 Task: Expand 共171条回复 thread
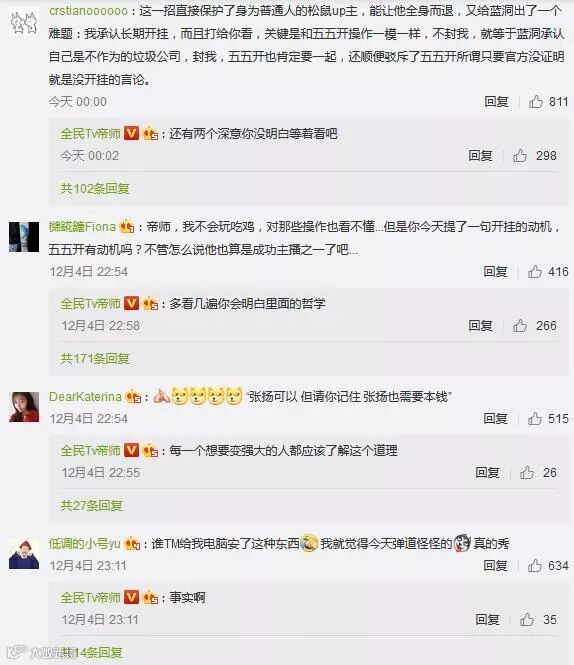95,358
